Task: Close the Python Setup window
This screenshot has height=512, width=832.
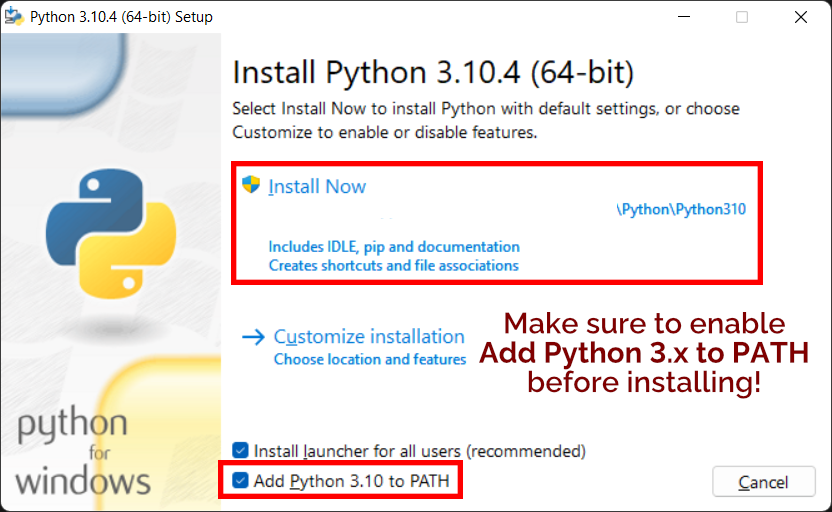Action: (801, 17)
